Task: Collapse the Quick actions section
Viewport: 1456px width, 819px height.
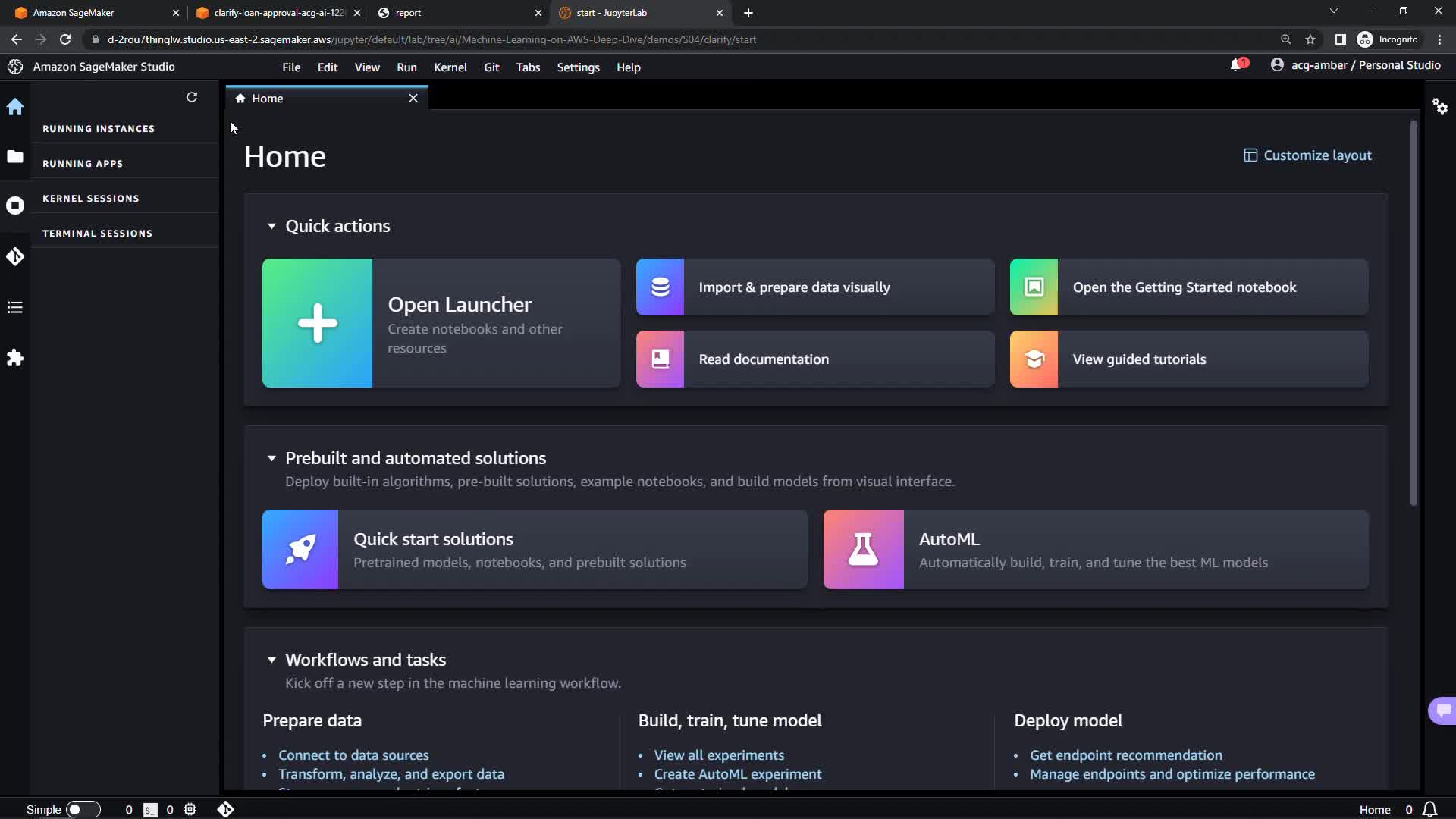Action: (271, 226)
